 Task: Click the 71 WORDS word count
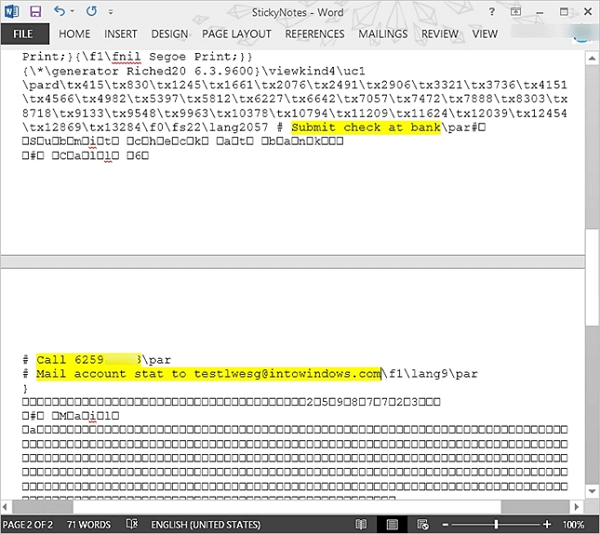coord(88,525)
